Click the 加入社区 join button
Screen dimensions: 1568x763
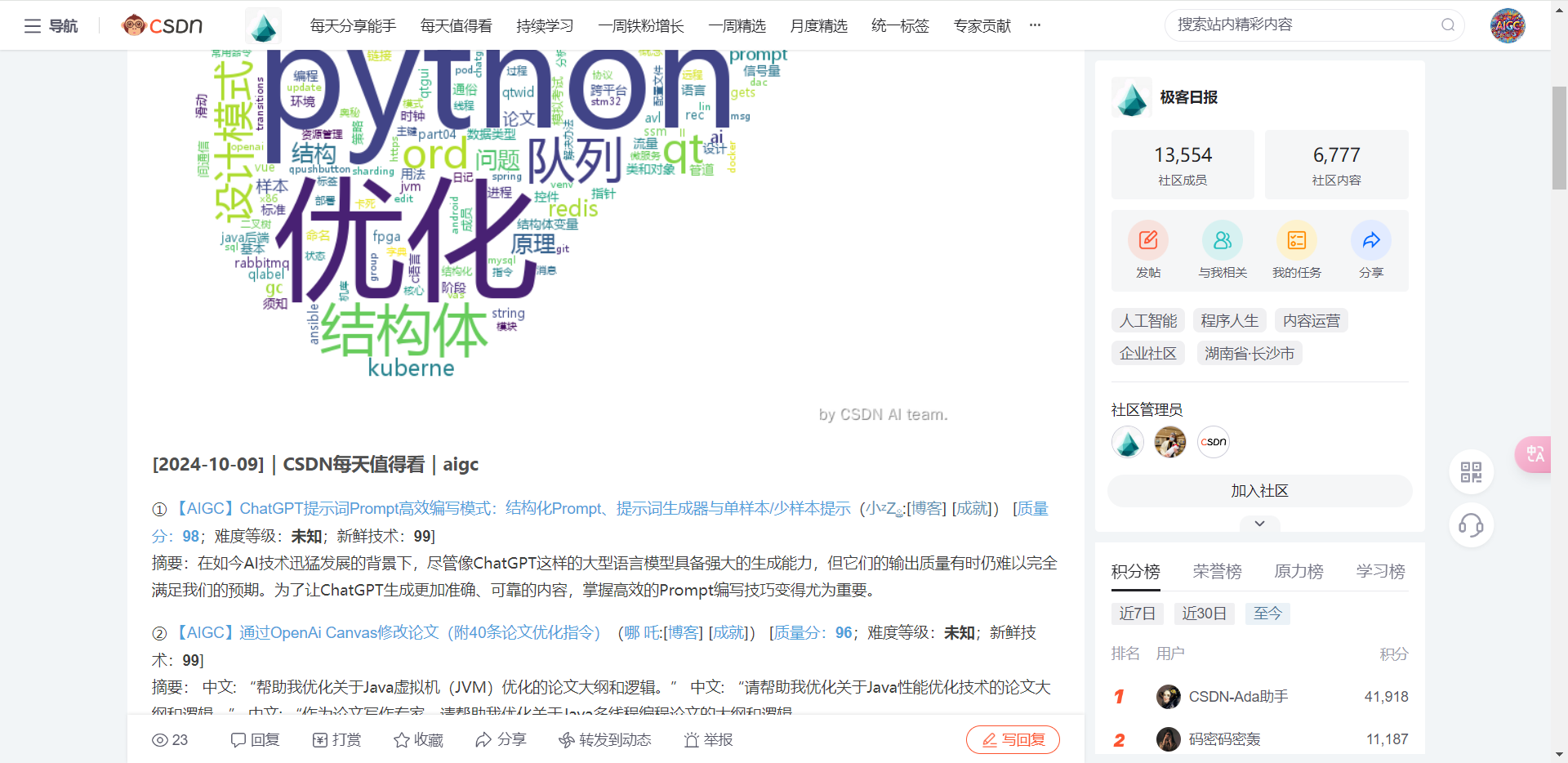(x=1259, y=491)
